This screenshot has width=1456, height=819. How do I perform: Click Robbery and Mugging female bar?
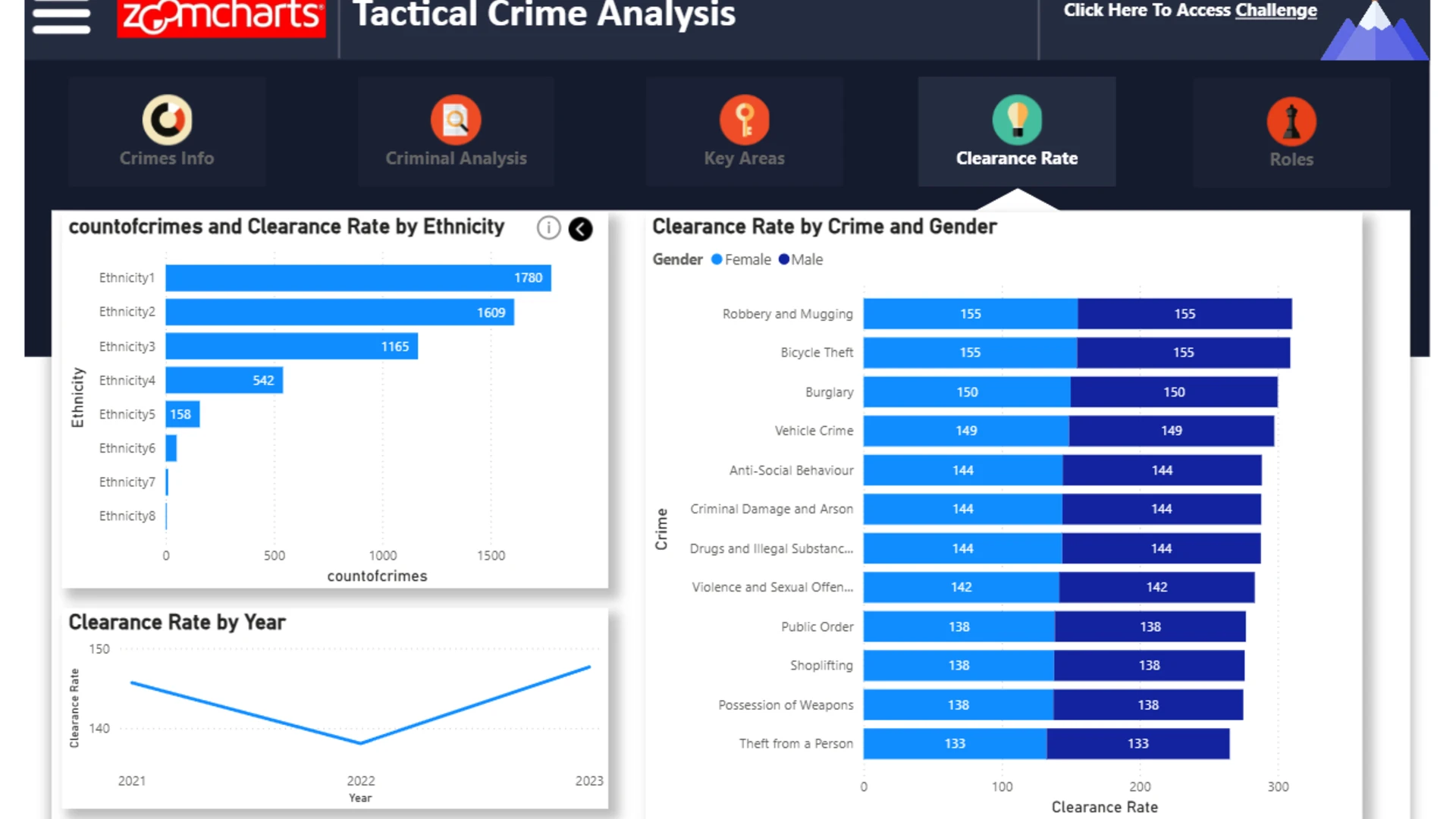click(971, 313)
